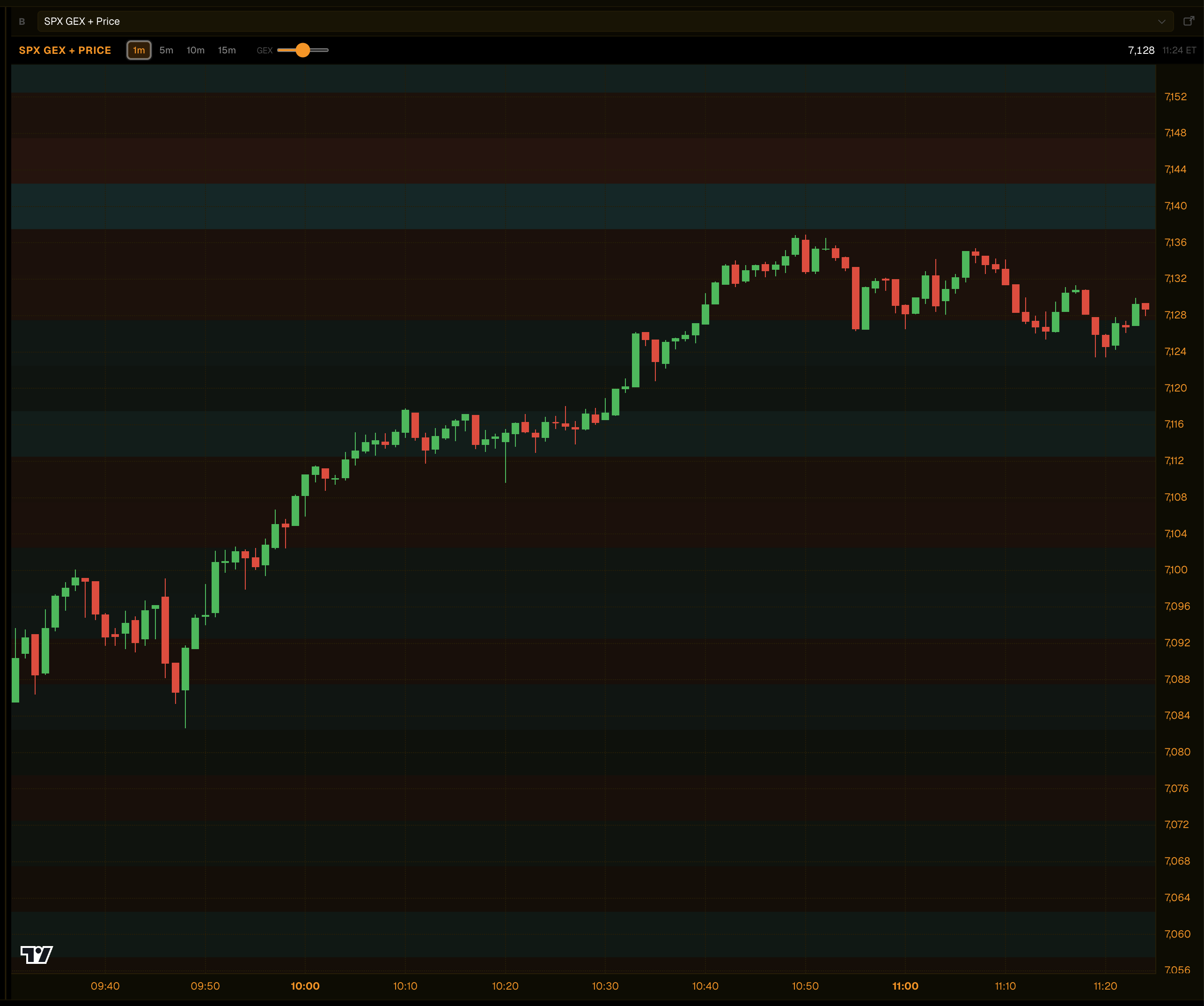Click the 7,144 price axis label
This screenshot has width=1204, height=1006.
pos(1176,169)
